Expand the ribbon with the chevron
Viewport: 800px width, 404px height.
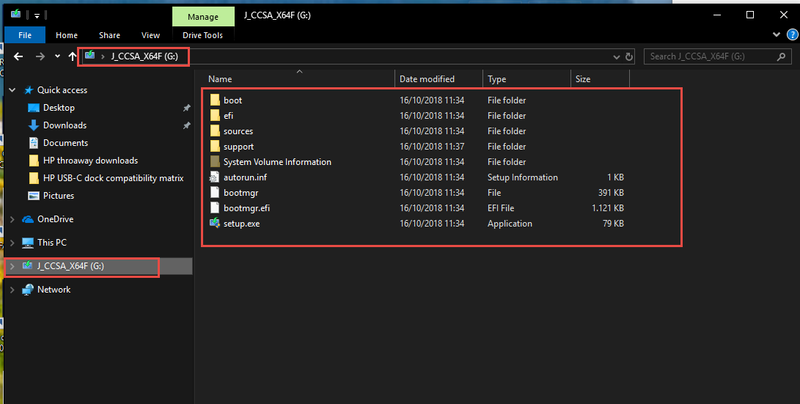pyautogui.click(x=774, y=35)
